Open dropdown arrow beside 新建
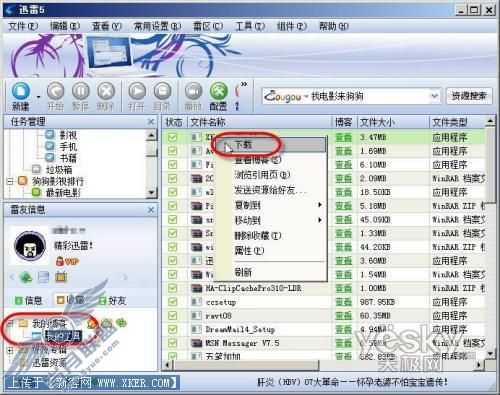The height and width of the screenshot is (395, 500). [x=38, y=97]
